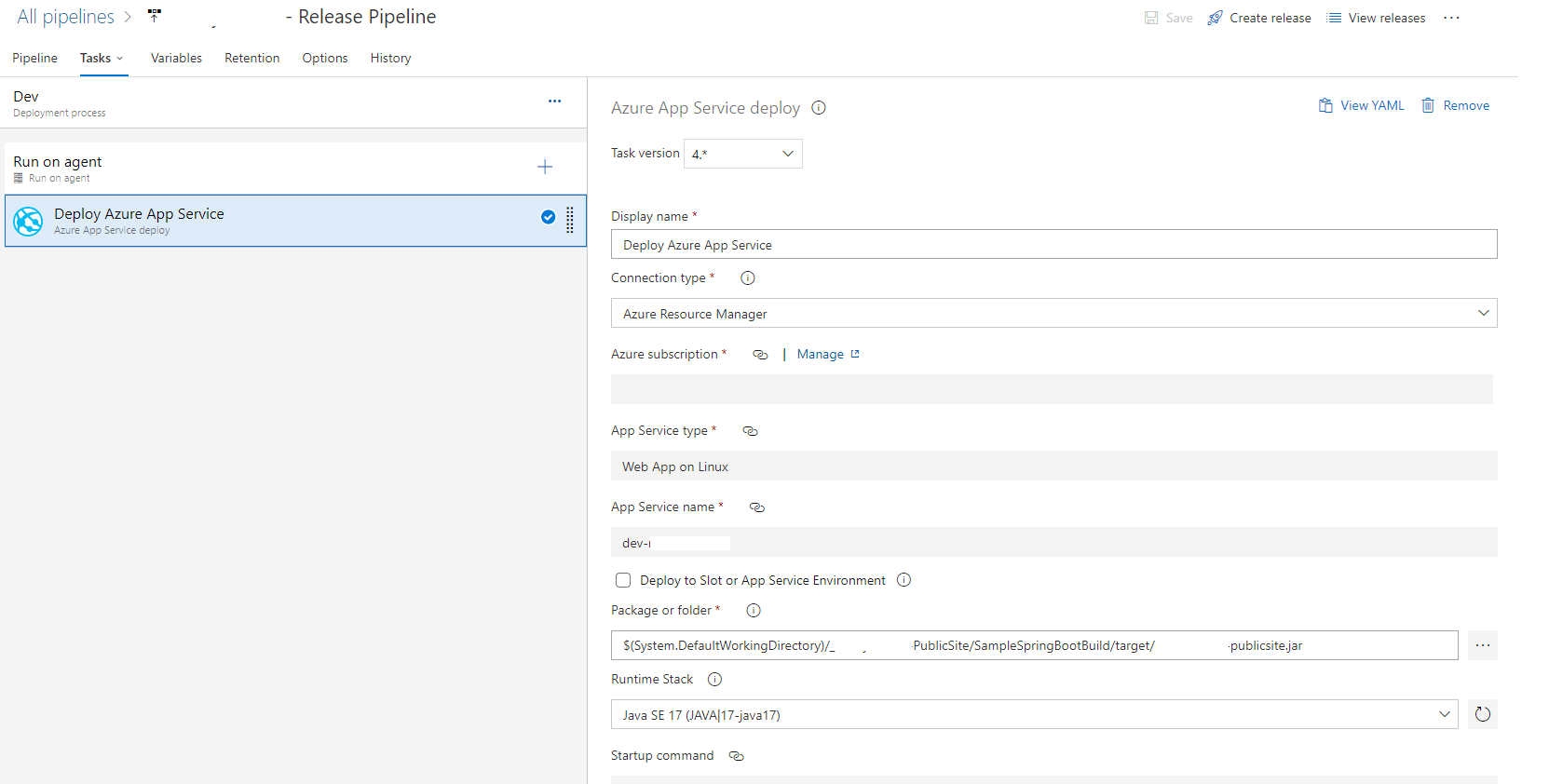Click the View releases list icon
The height and width of the screenshot is (784, 1549).
[x=1334, y=18]
